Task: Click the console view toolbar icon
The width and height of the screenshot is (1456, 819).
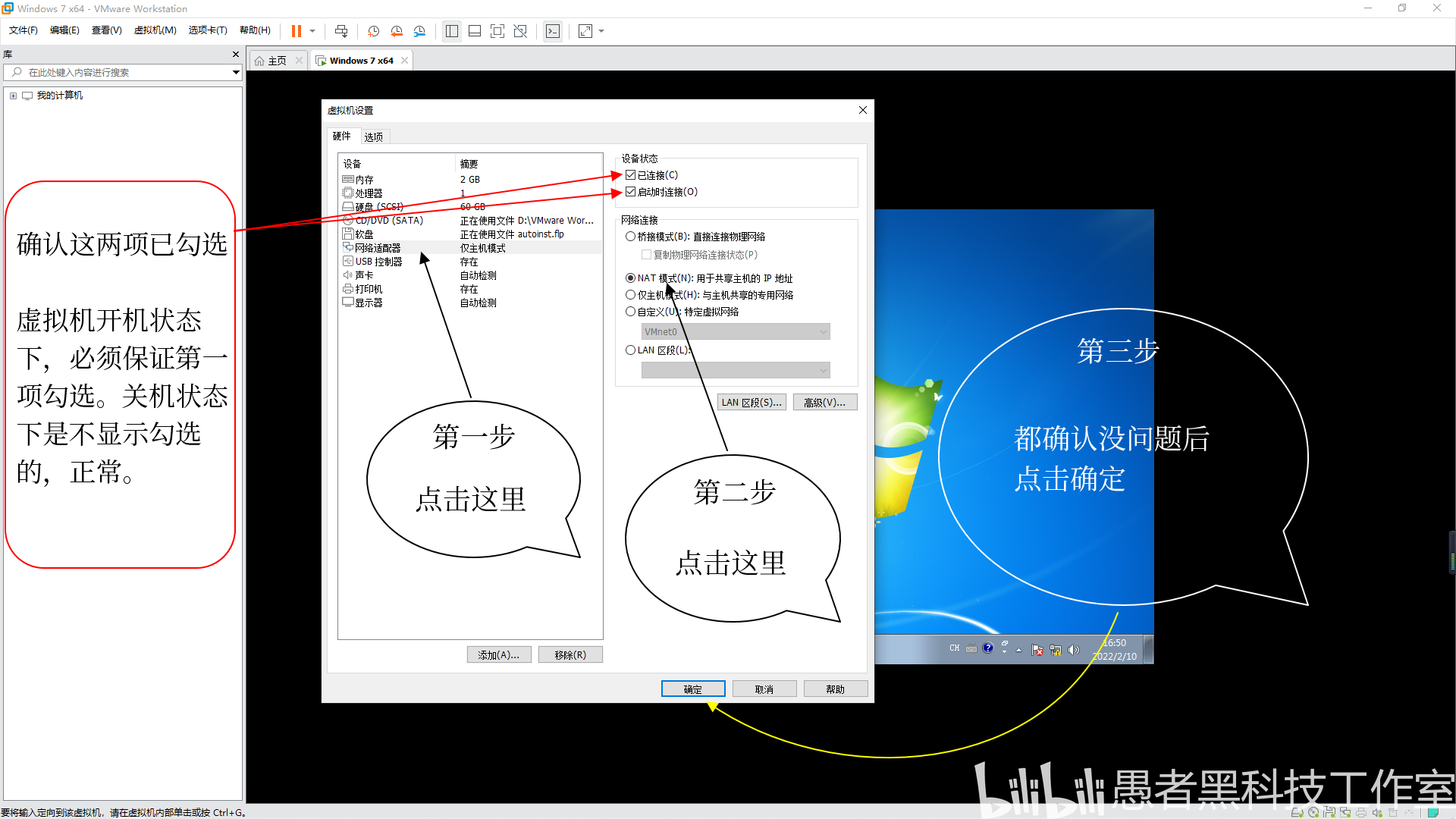Action: point(553,31)
